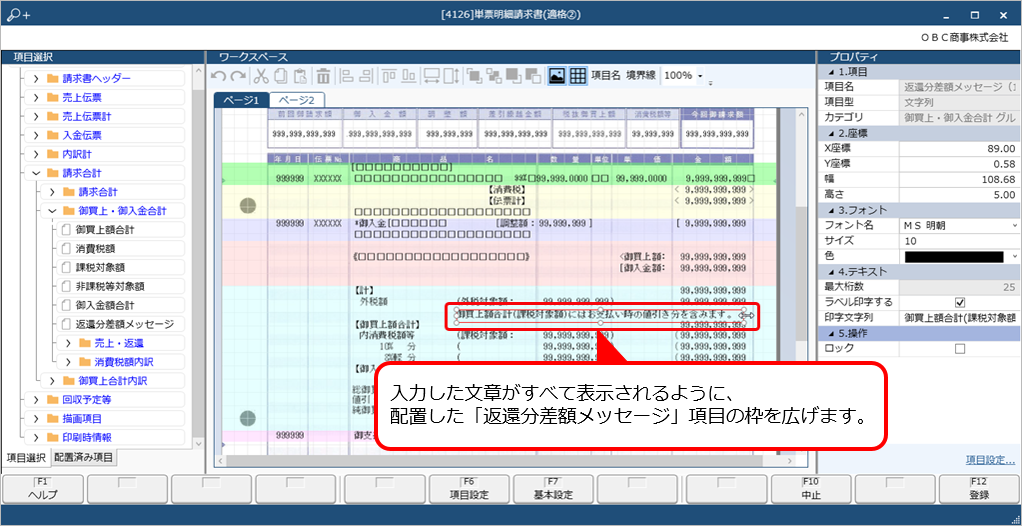Click the Delete trash can icon
The image size is (1022, 526).
(323, 76)
